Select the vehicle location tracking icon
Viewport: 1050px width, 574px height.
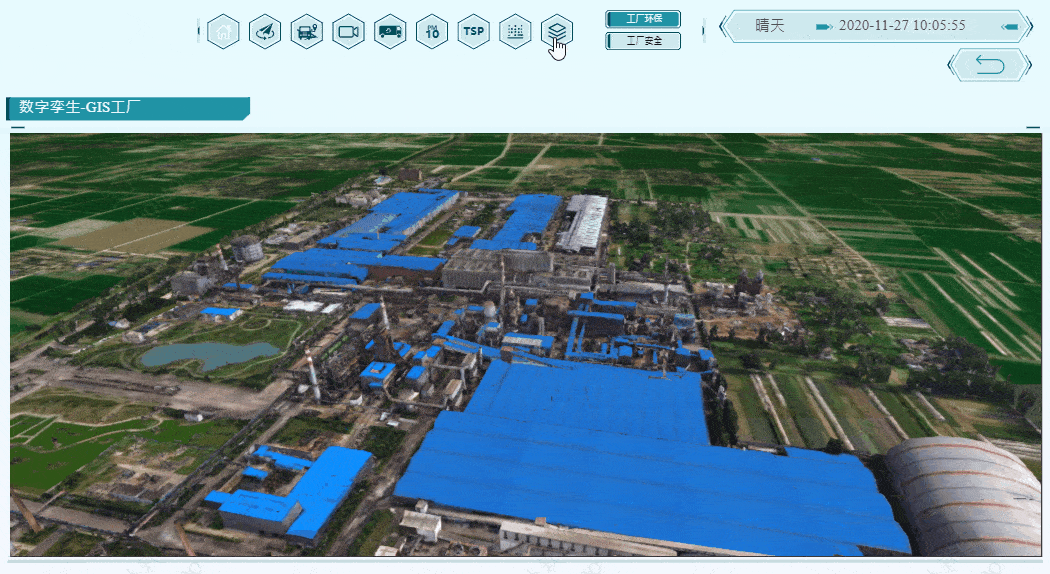[x=307, y=31]
